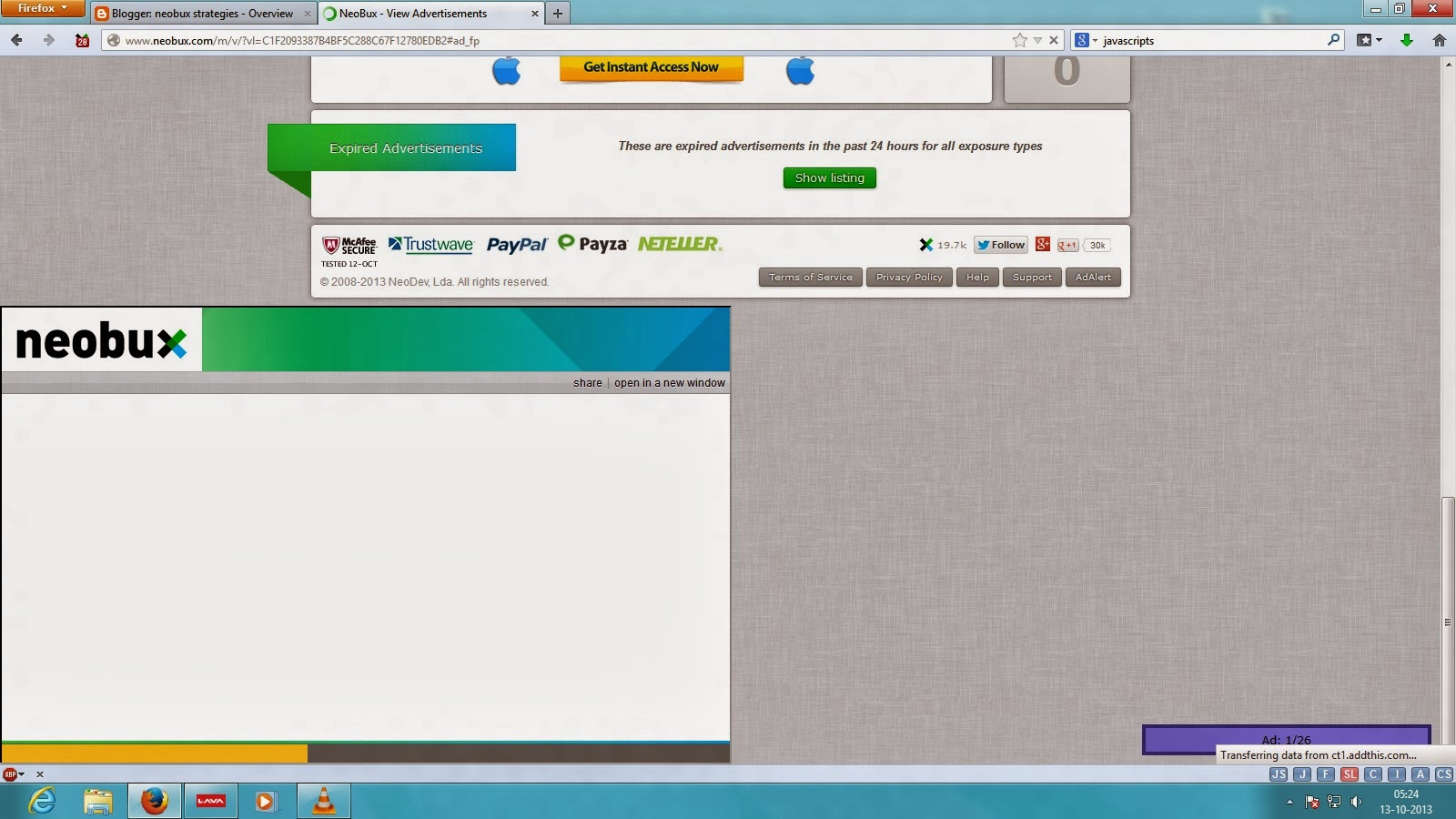Open Terms of Service
The height and width of the screenshot is (819, 1456).
[811, 278]
